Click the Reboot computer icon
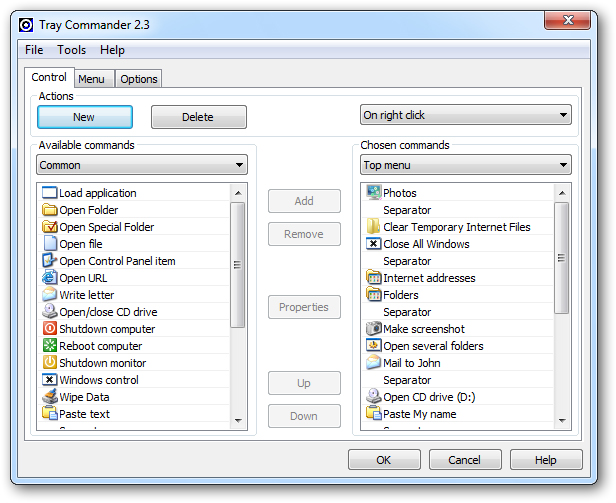This screenshot has height=503, width=616. [x=49, y=346]
